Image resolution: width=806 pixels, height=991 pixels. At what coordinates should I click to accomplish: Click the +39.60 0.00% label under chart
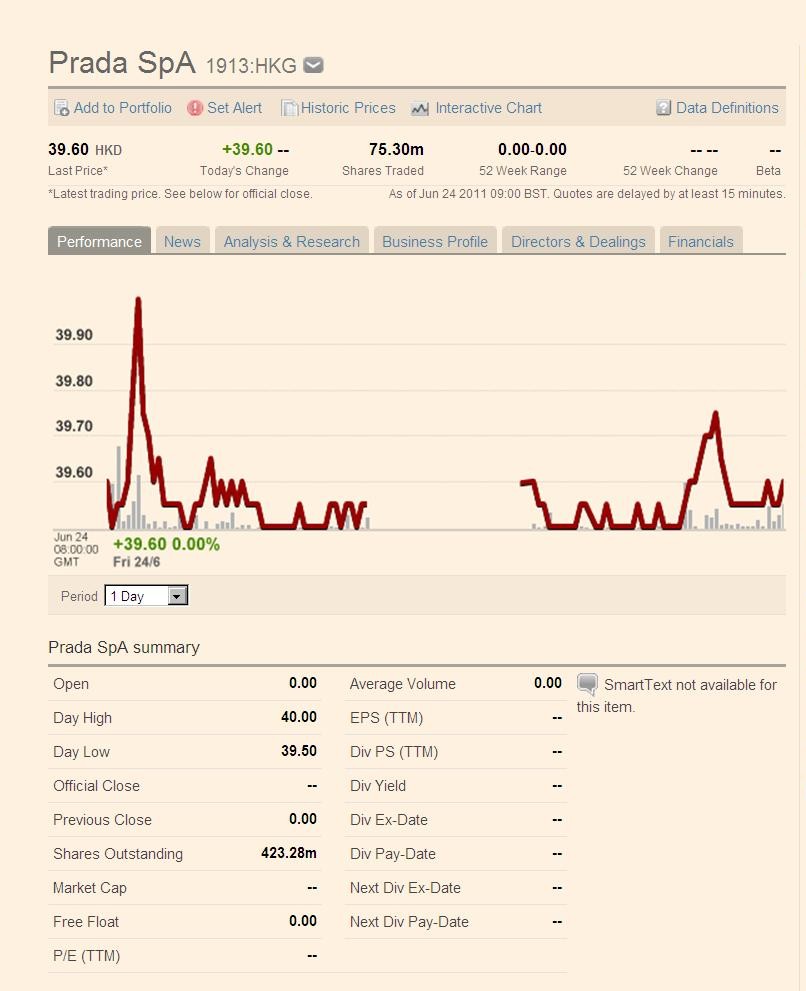coord(166,544)
